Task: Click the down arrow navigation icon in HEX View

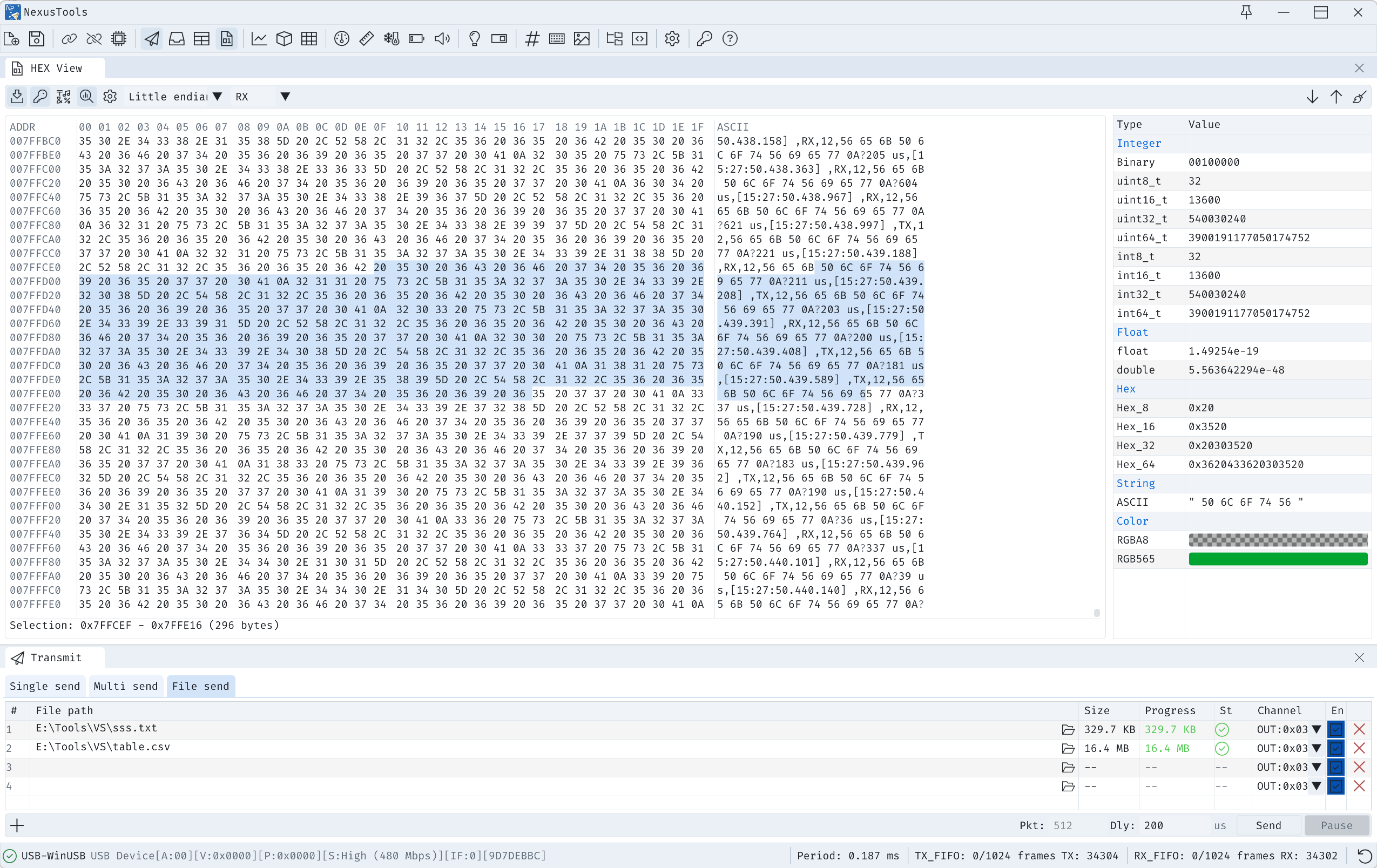Action: (x=1312, y=97)
